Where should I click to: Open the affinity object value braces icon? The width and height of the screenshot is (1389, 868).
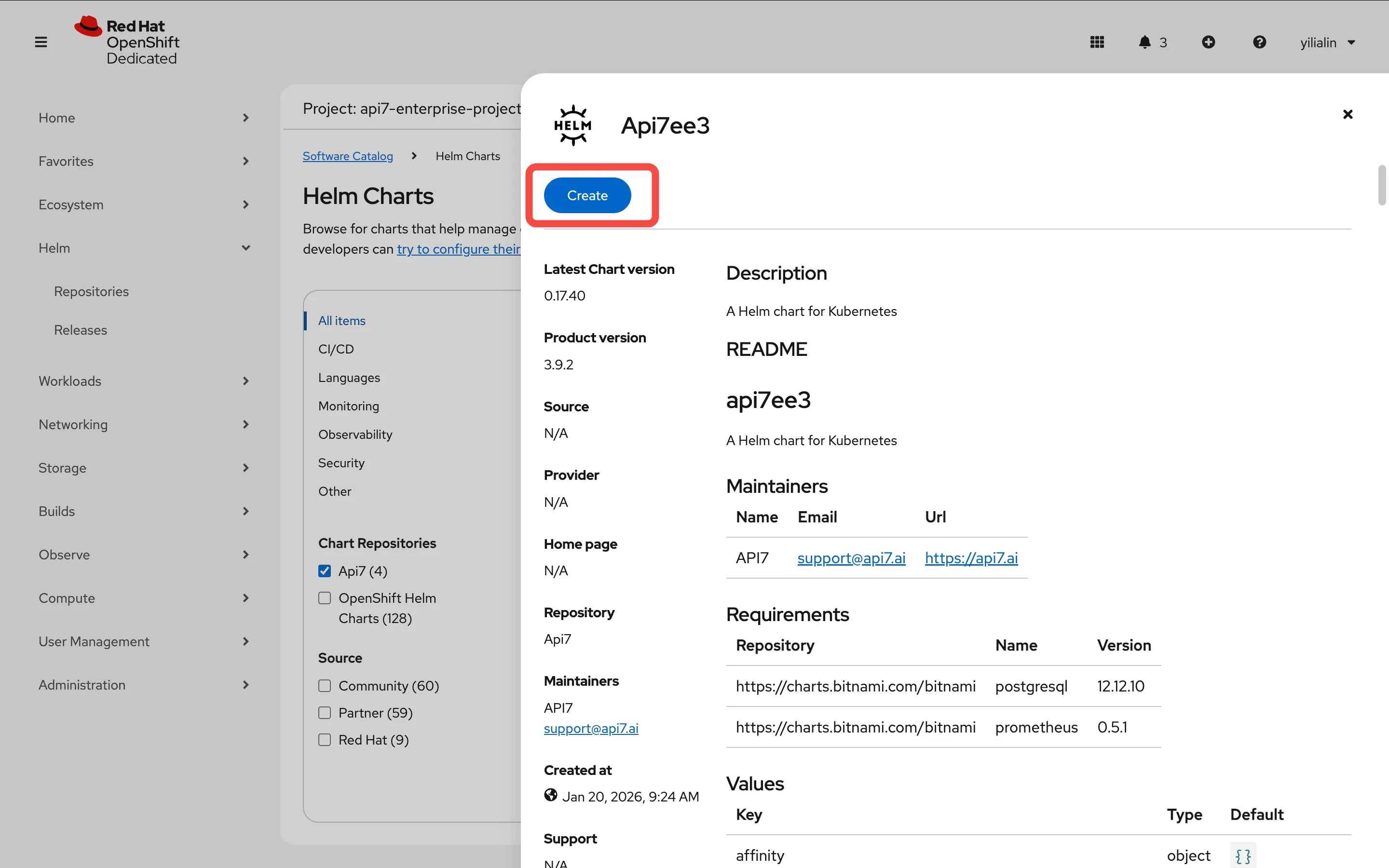point(1243,855)
